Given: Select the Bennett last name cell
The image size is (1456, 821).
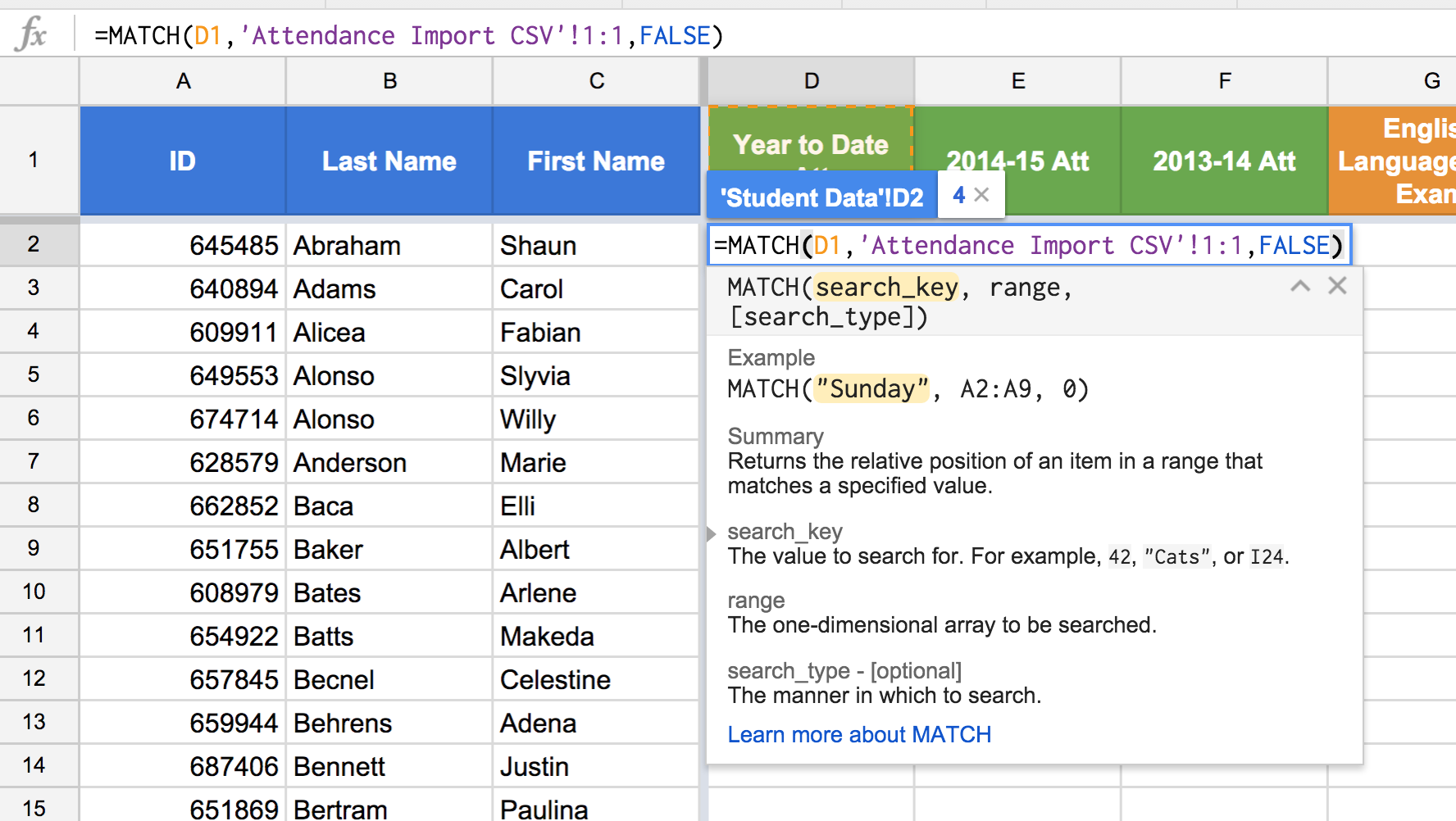Looking at the screenshot, I should tap(389, 766).
